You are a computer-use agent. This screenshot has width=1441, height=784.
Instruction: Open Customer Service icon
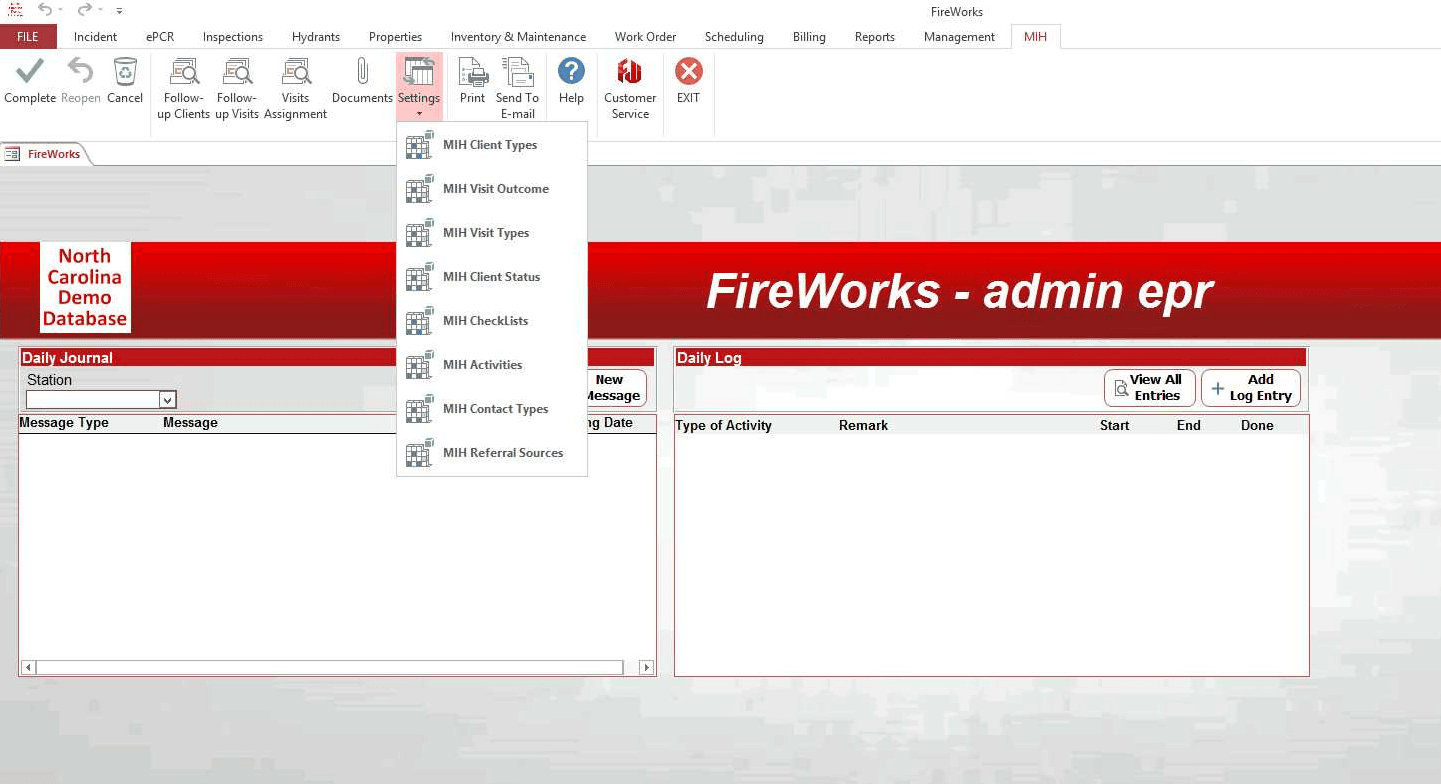tap(630, 71)
